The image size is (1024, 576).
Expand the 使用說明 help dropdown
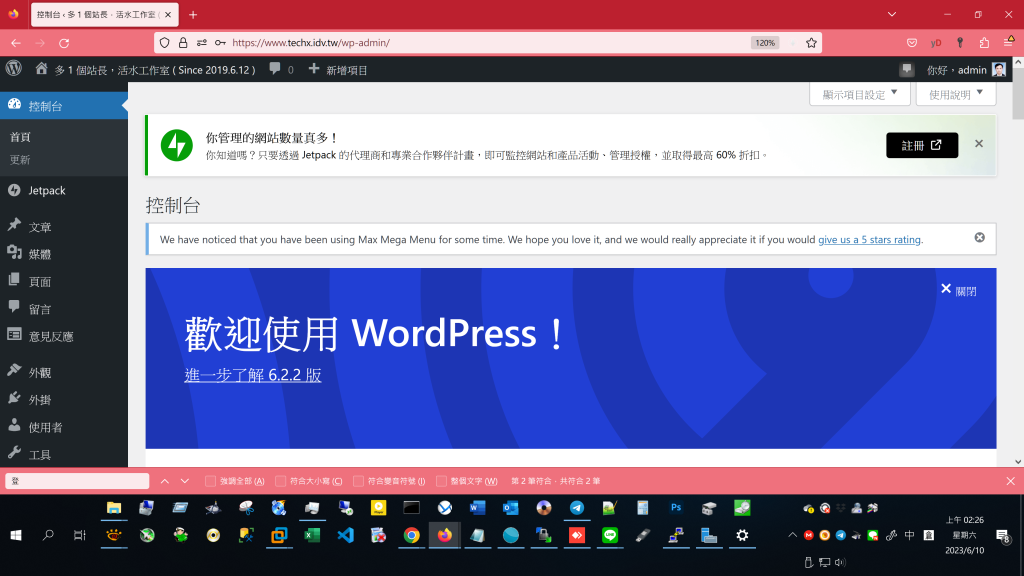(x=955, y=94)
